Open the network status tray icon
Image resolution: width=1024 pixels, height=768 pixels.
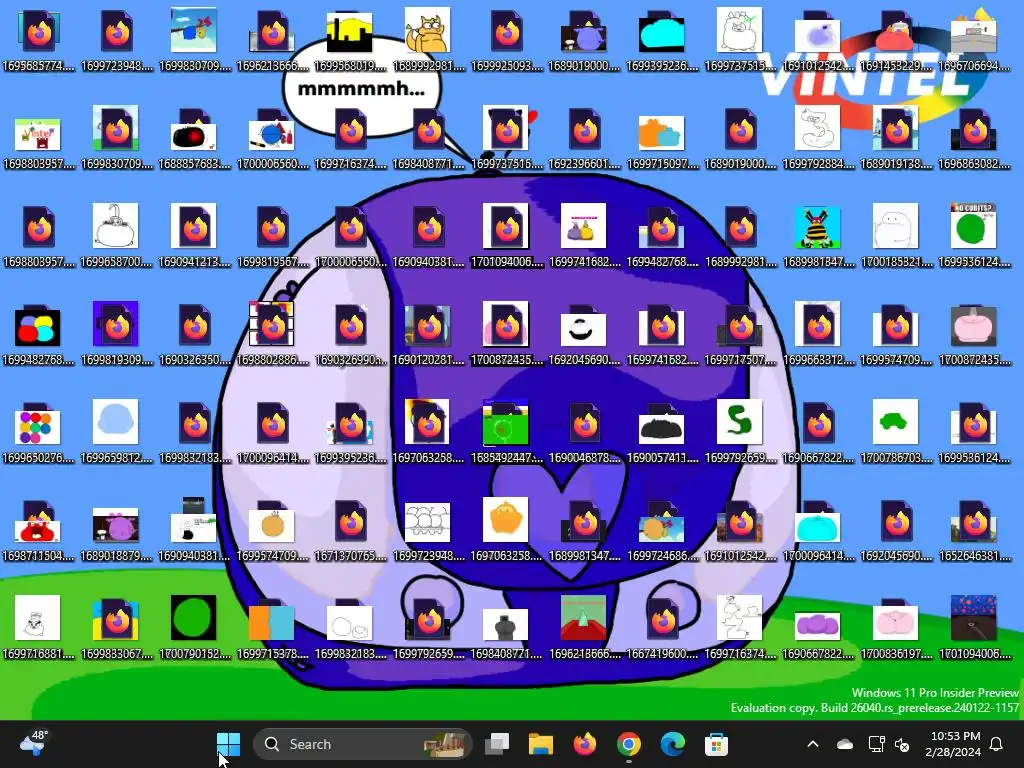pos(876,744)
